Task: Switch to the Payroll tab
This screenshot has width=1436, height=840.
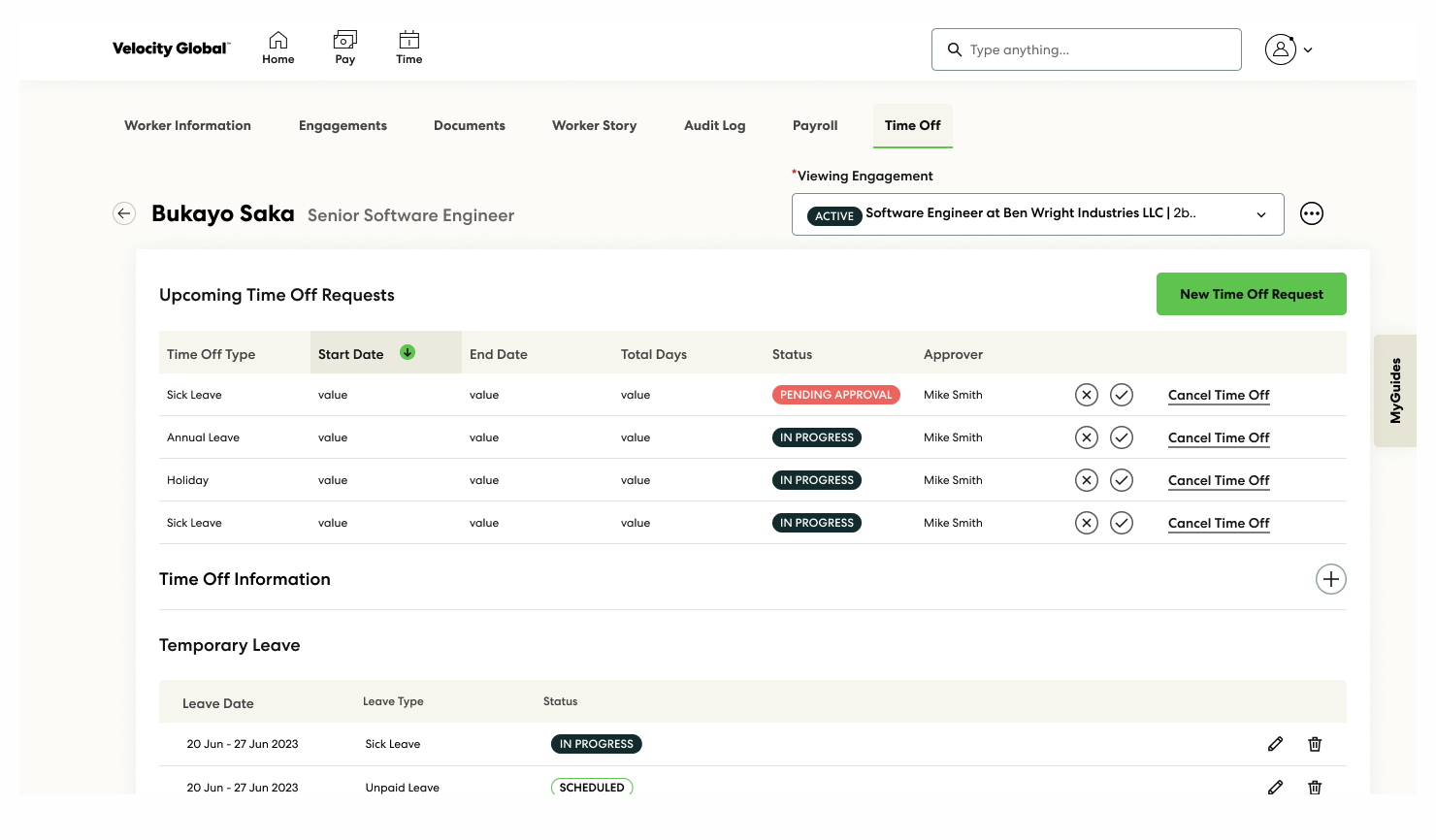Action: tap(815, 125)
